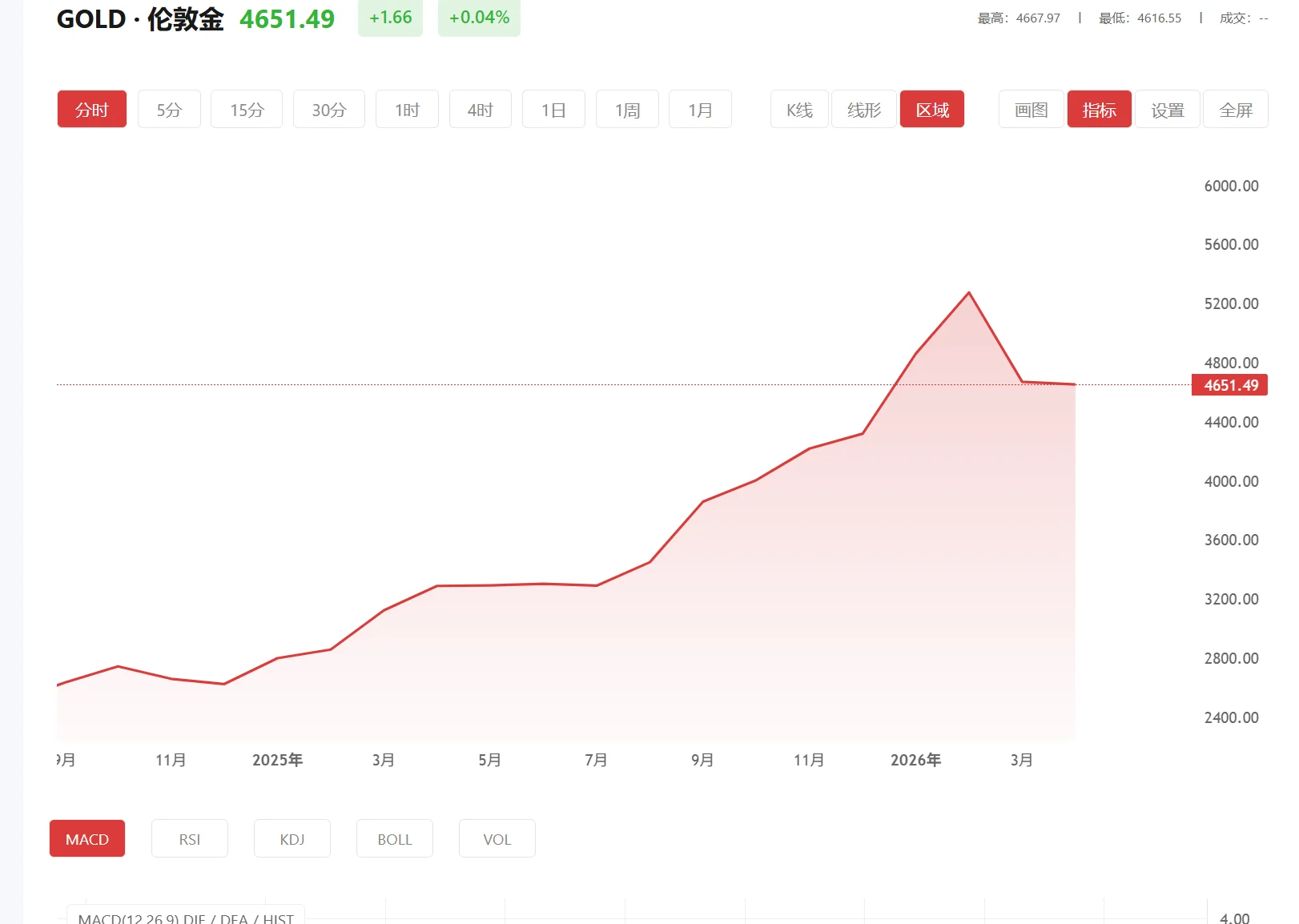Toggle the 区域 area chart mode
1299x924 pixels.
click(x=931, y=109)
